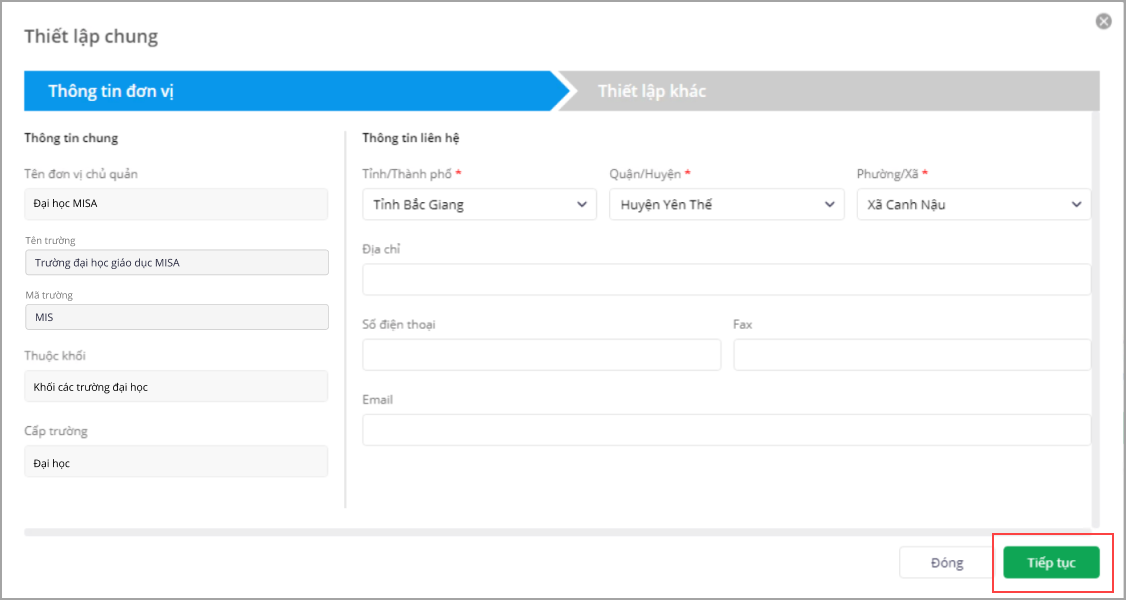Select the Email input field
This screenshot has width=1126, height=600.
click(726, 430)
